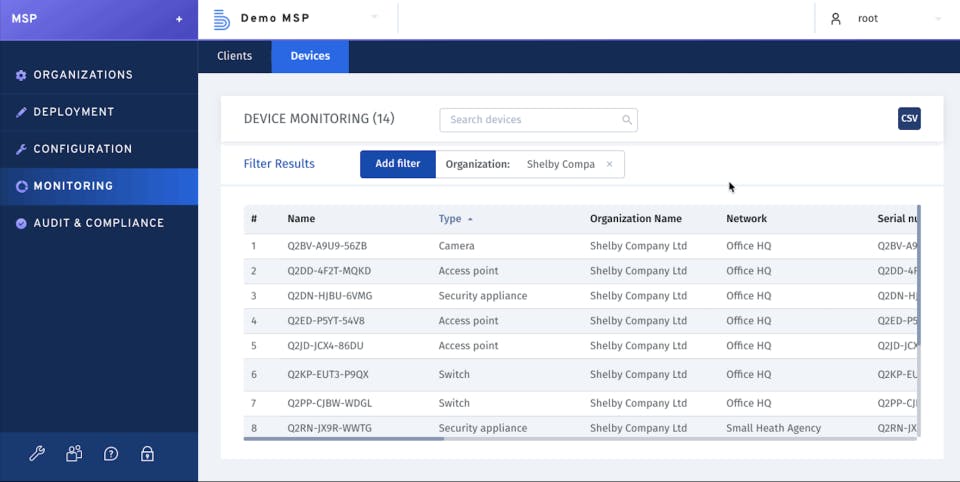
Task: Open the Organization filter value Shelby Compa
Action: tap(560, 164)
